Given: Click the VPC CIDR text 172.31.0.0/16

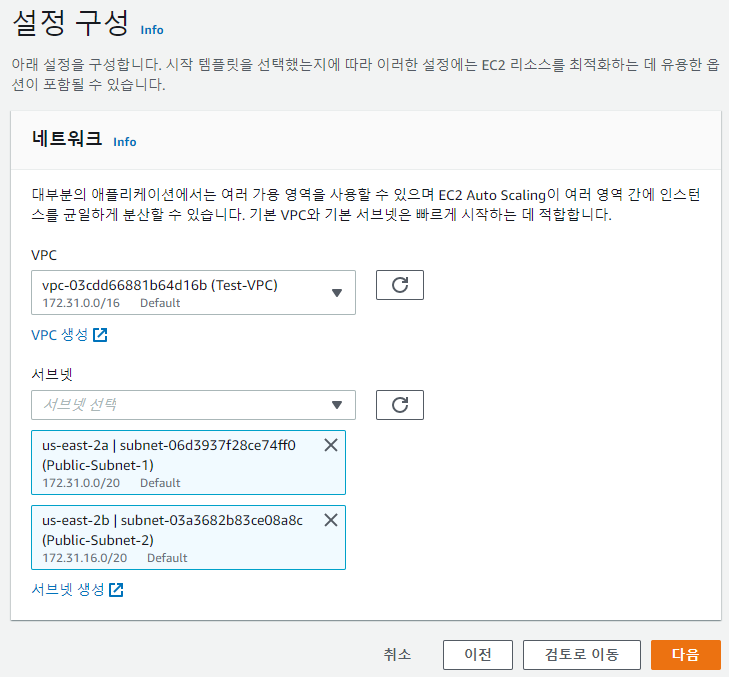Looking at the screenshot, I should (x=81, y=303).
